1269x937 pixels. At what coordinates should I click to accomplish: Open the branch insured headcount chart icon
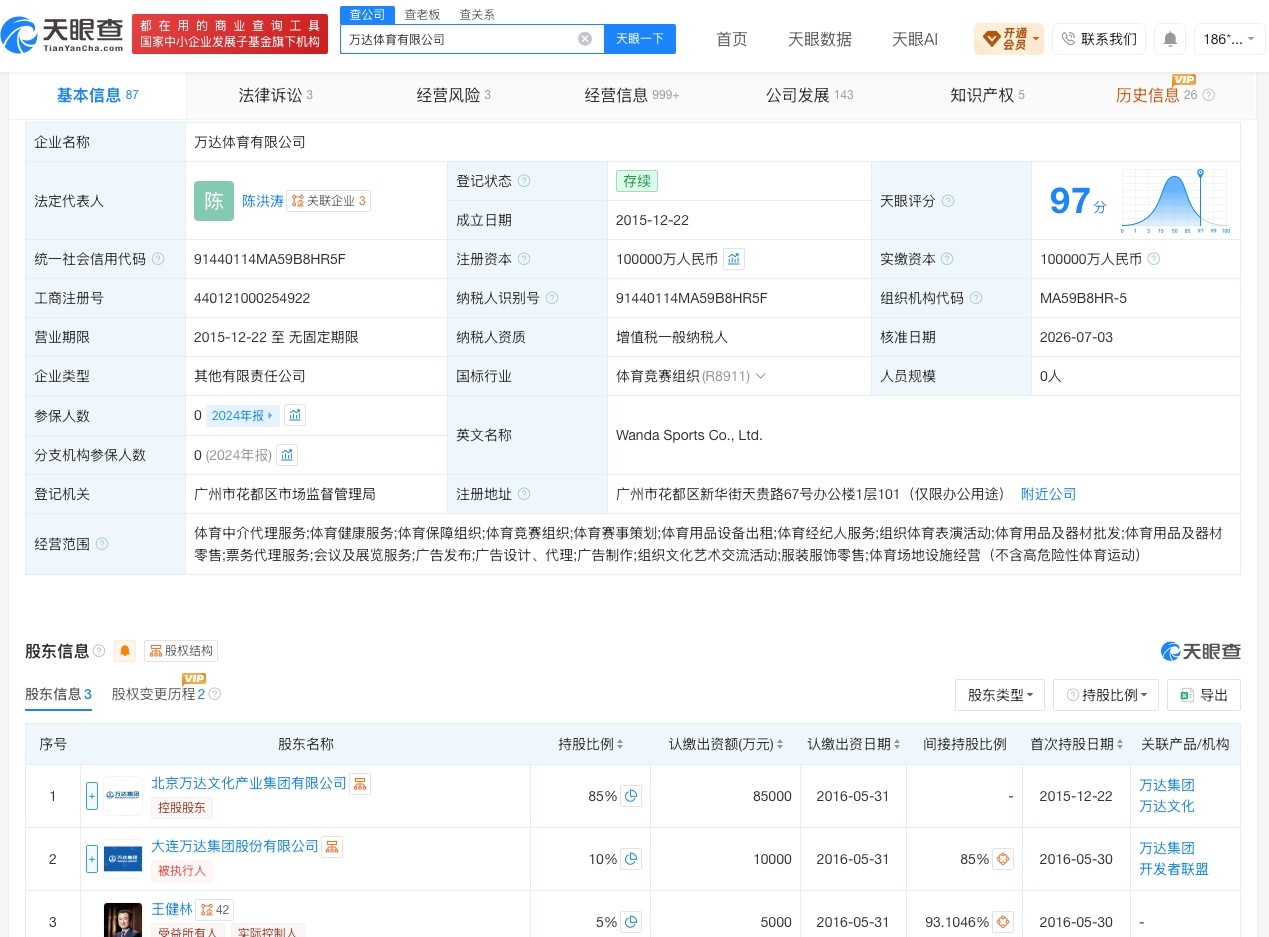tap(287, 455)
